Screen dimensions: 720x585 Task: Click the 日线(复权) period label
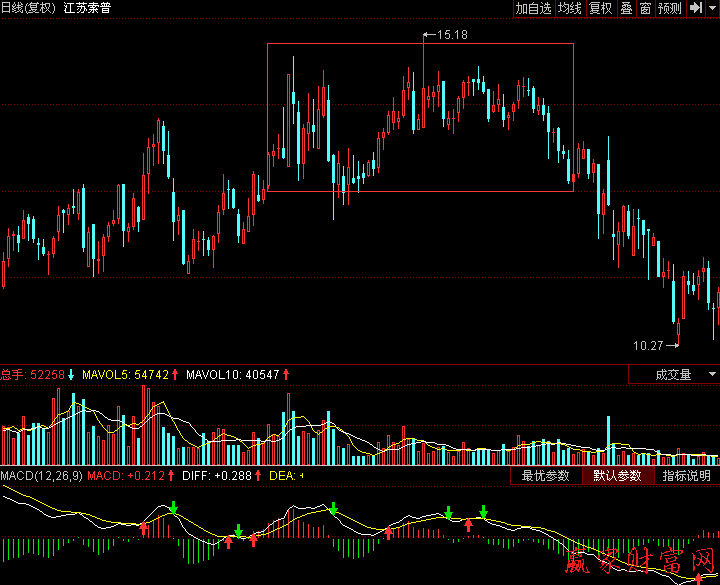click(29, 8)
